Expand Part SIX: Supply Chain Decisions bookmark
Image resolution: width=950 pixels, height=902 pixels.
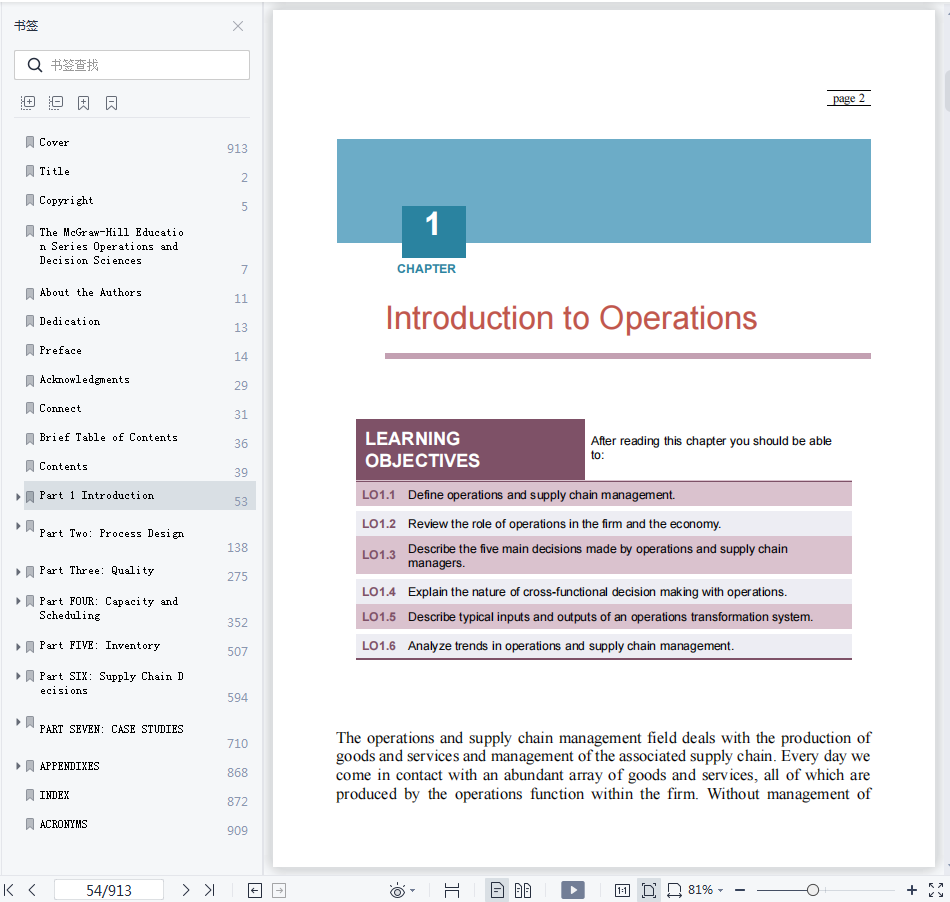click(x=18, y=675)
